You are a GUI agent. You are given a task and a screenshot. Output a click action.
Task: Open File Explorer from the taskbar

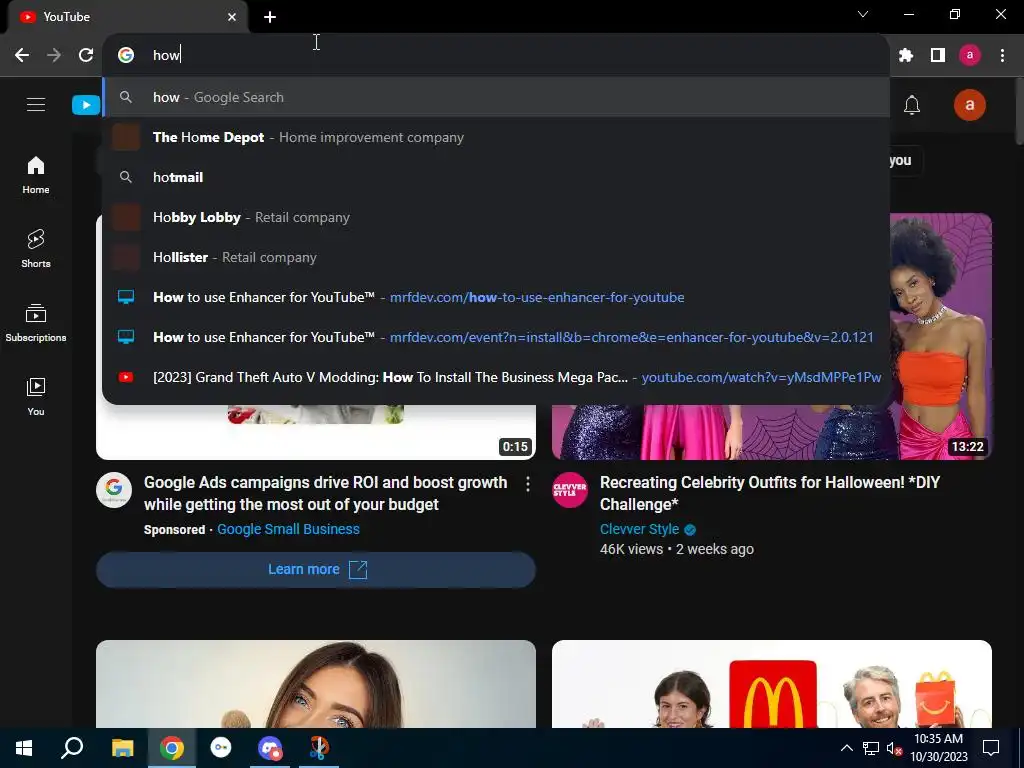[x=122, y=748]
